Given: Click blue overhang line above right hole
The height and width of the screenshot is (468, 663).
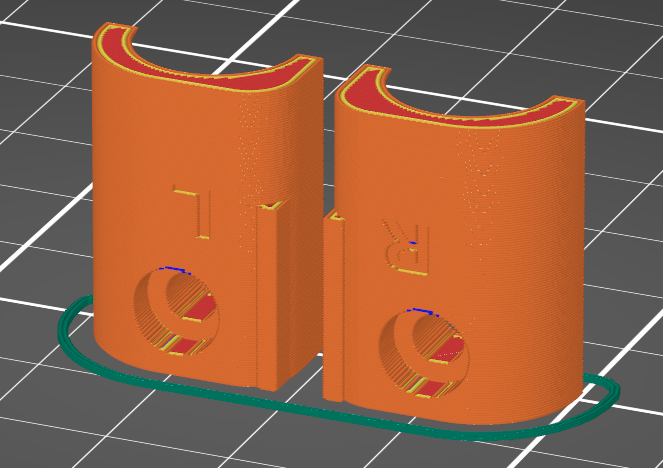Looking at the screenshot, I should [423, 312].
